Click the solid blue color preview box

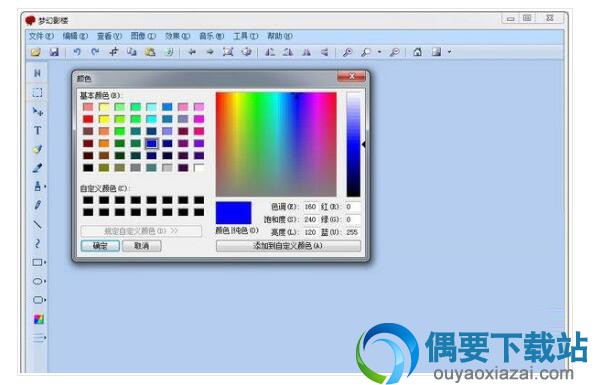pyautogui.click(x=233, y=213)
